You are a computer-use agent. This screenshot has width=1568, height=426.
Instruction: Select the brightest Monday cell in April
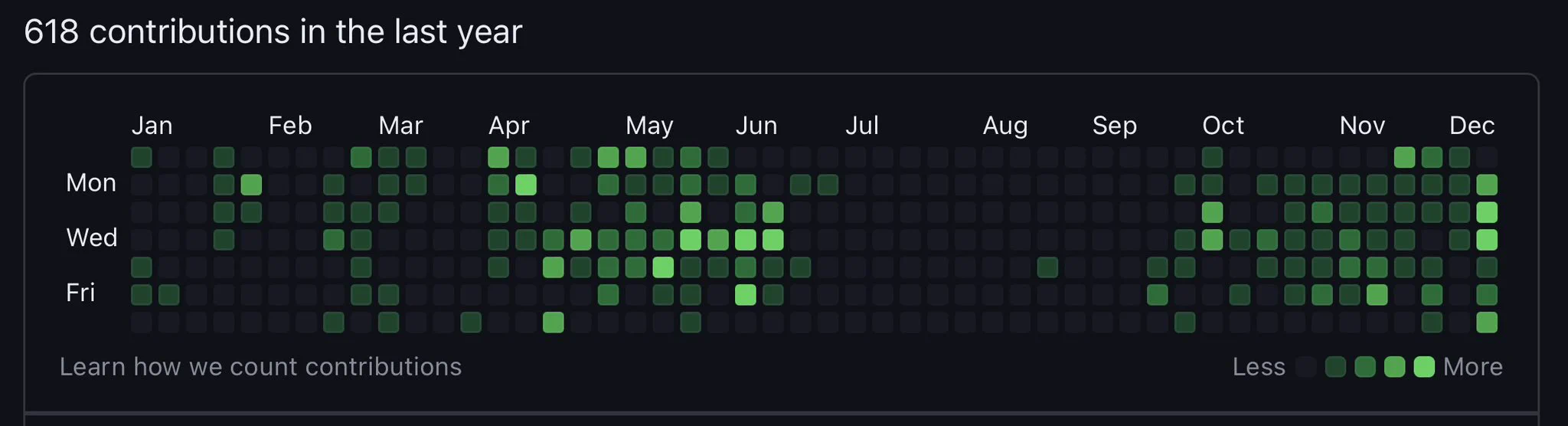click(x=526, y=185)
